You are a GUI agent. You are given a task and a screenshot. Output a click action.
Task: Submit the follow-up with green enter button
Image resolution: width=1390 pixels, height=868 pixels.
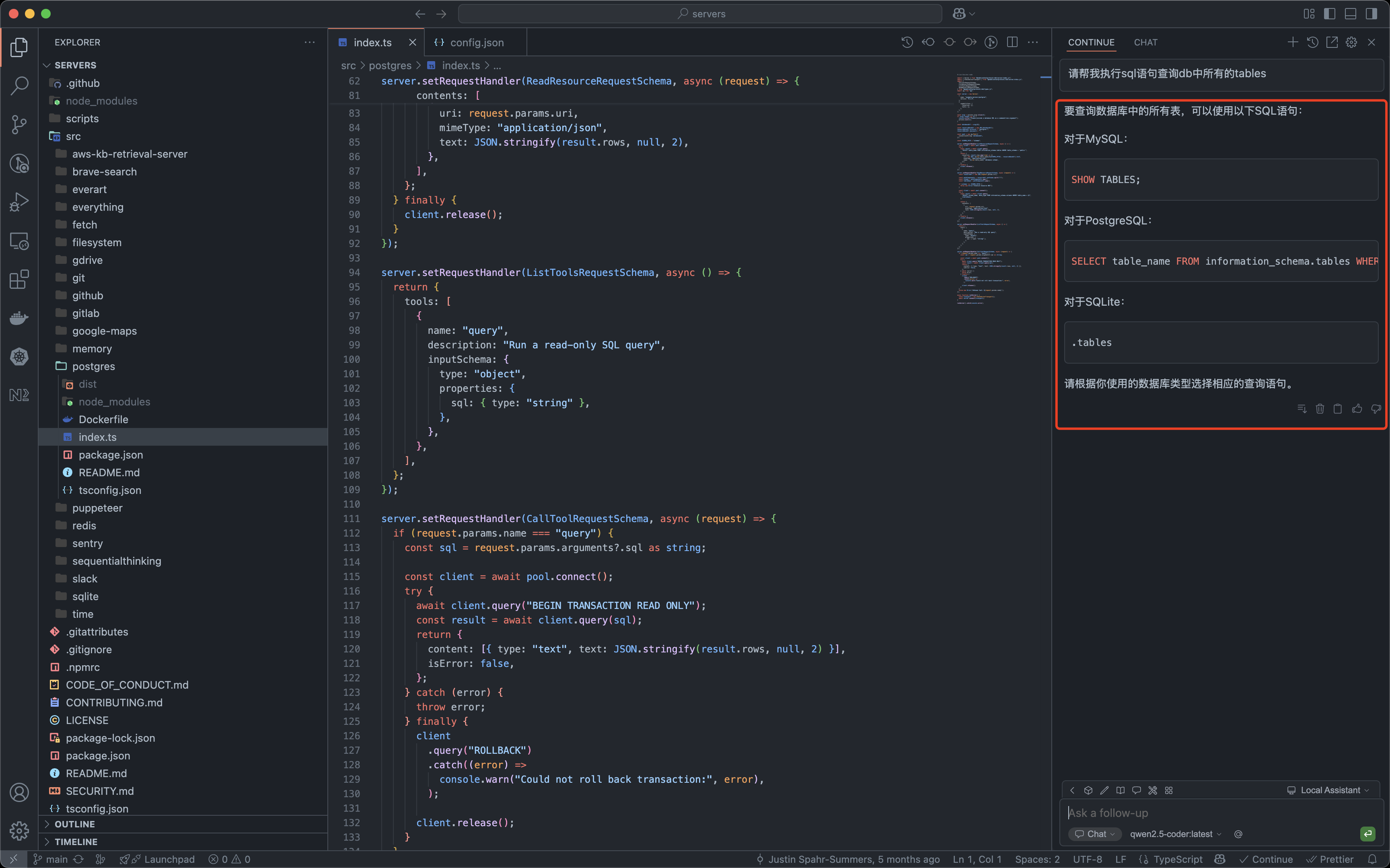pos(1367,833)
